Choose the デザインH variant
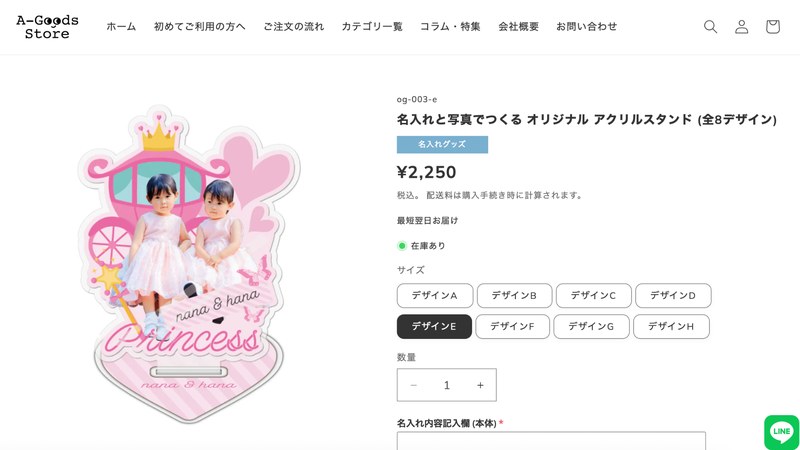 (671, 327)
